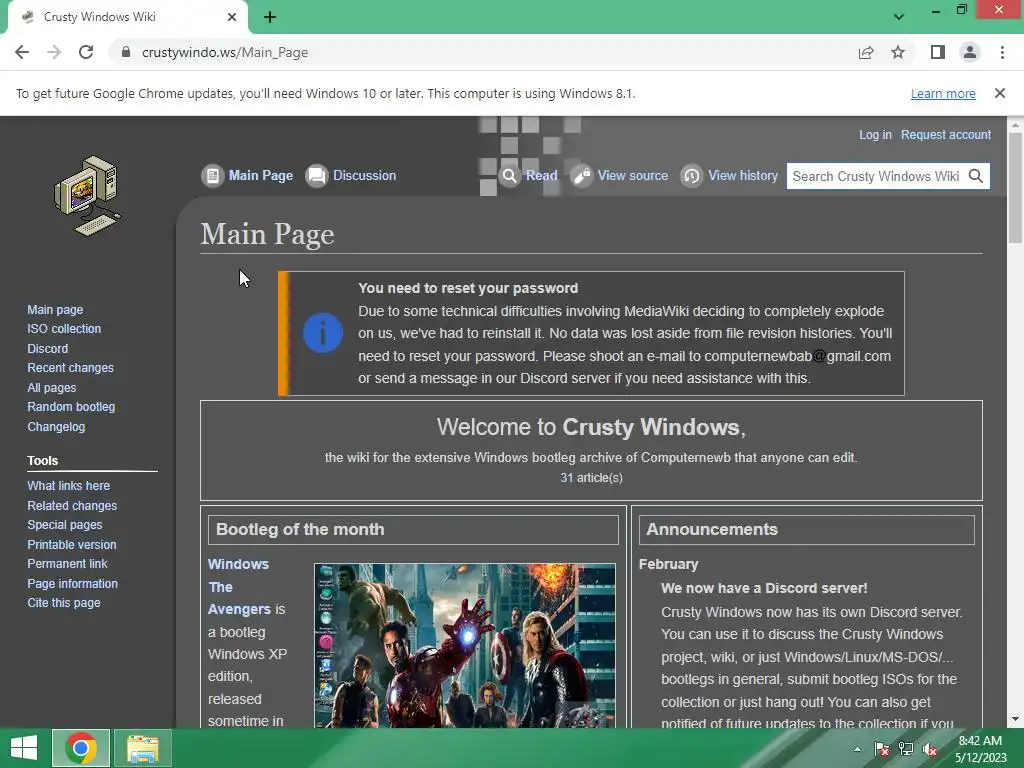
Task: Open the Printable version link
Action: tap(72, 545)
